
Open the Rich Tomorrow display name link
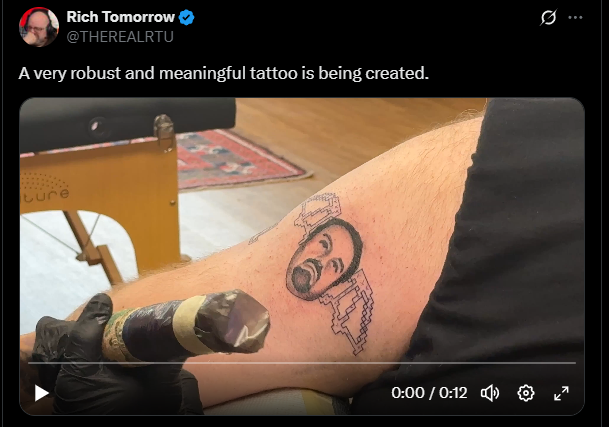pyautogui.click(x=120, y=17)
